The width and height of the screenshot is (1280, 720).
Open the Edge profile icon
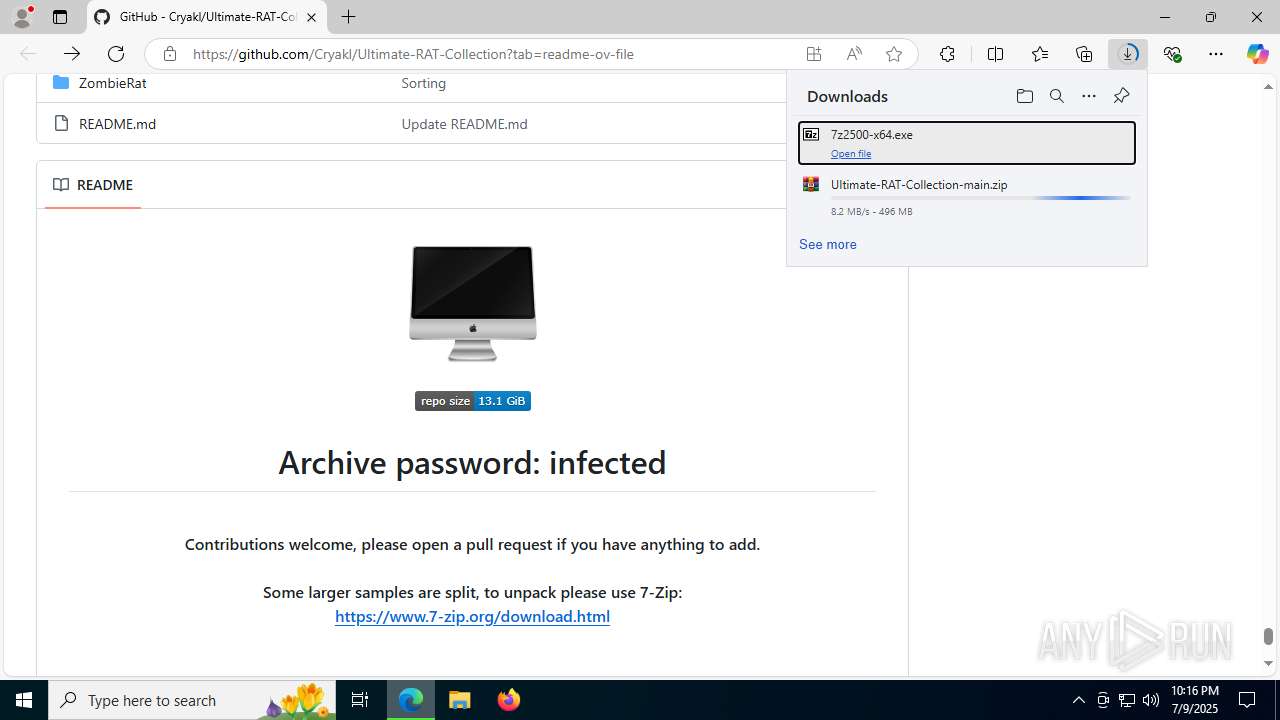click(22, 17)
